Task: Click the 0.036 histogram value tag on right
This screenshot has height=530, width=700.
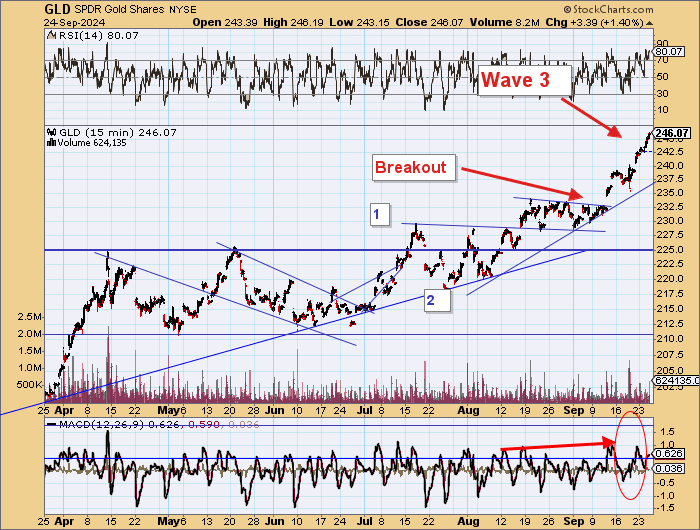Action: [x=669, y=468]
